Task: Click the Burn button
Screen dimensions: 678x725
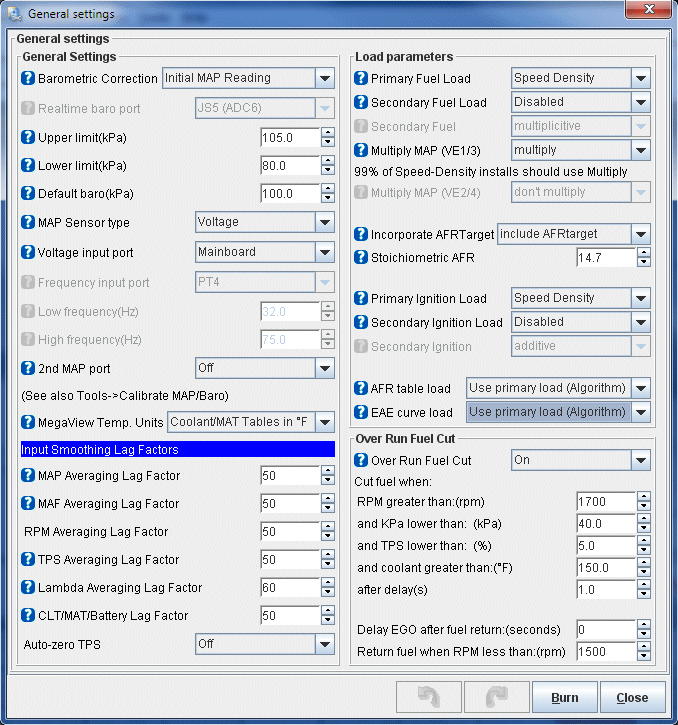Action: (x=565, y=697)
